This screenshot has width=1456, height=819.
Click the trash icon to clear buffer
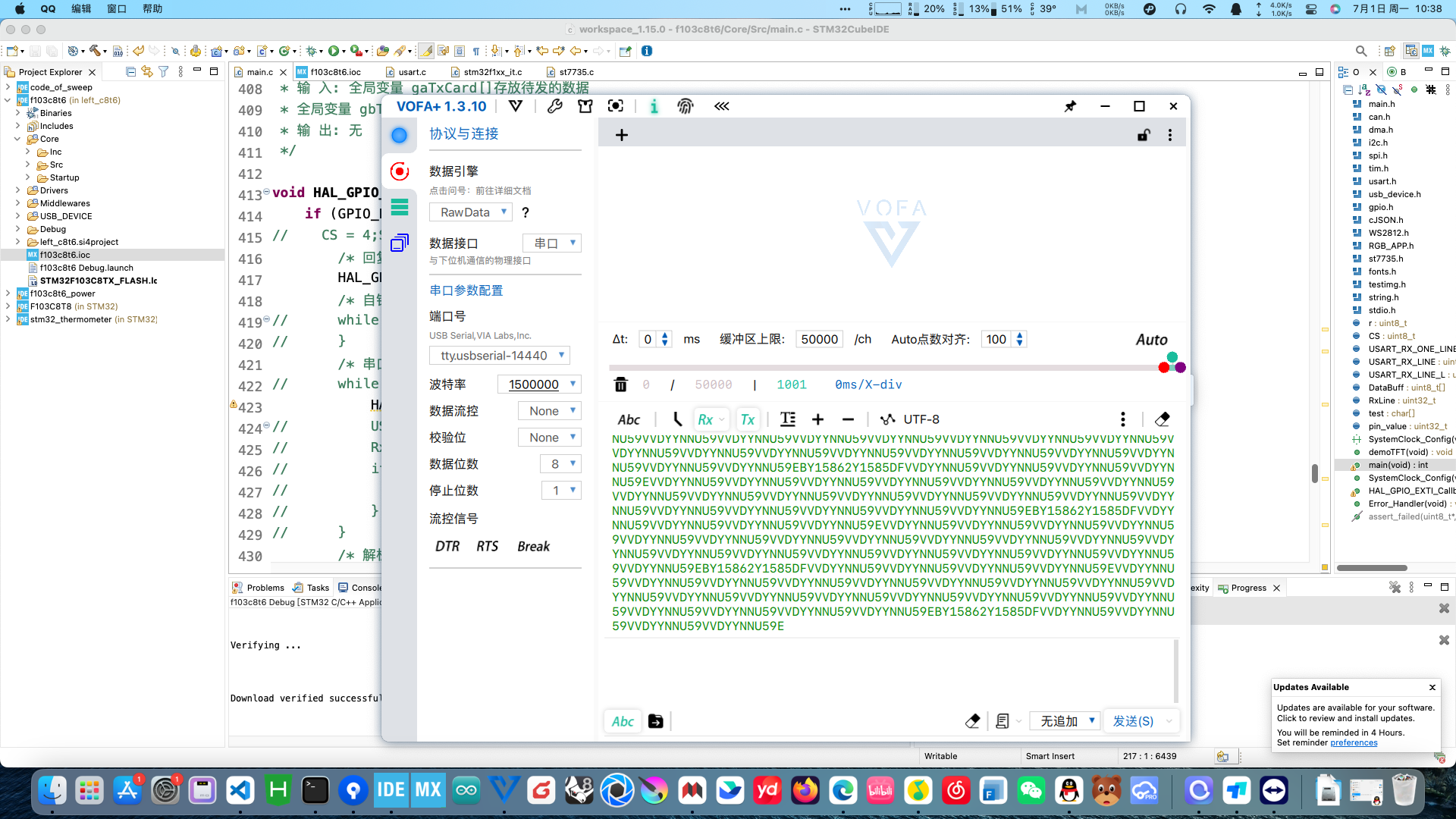620,384
